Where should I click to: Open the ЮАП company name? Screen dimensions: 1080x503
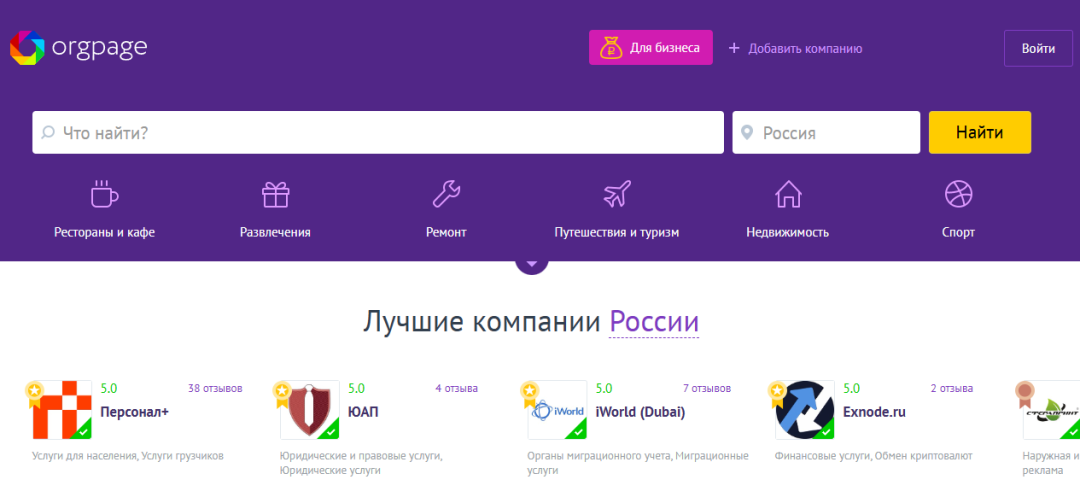(364, 412)
